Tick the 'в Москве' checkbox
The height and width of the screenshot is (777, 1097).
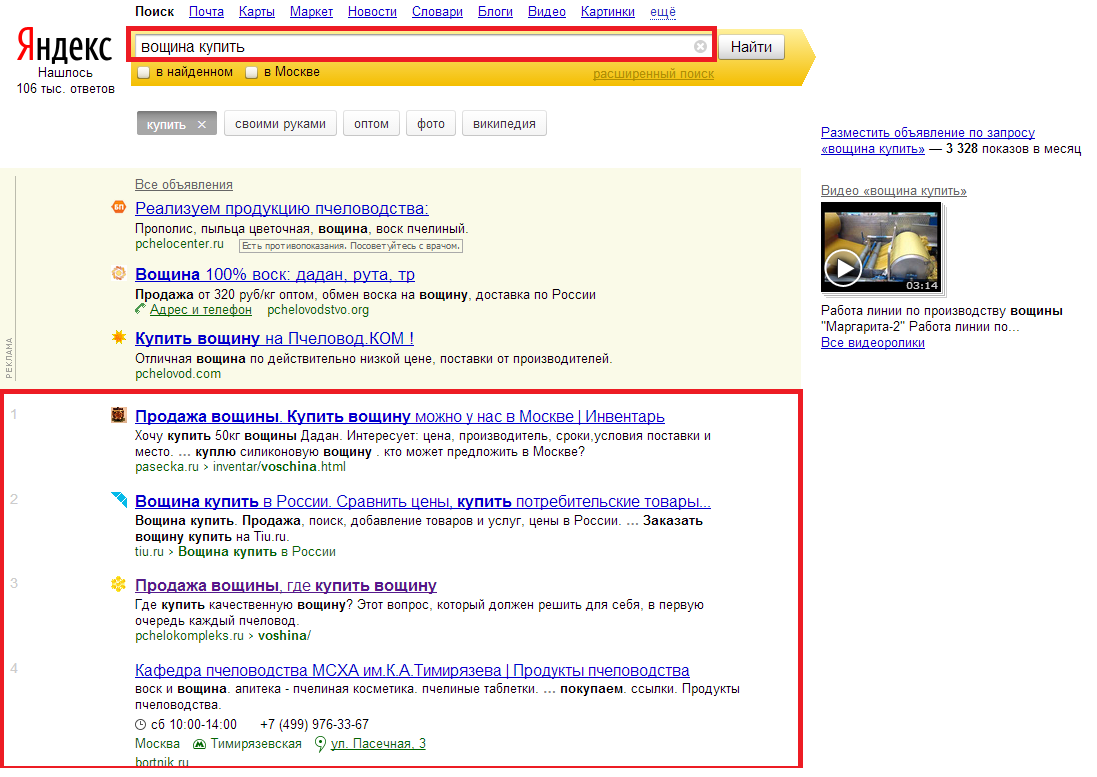coord(252,72)
